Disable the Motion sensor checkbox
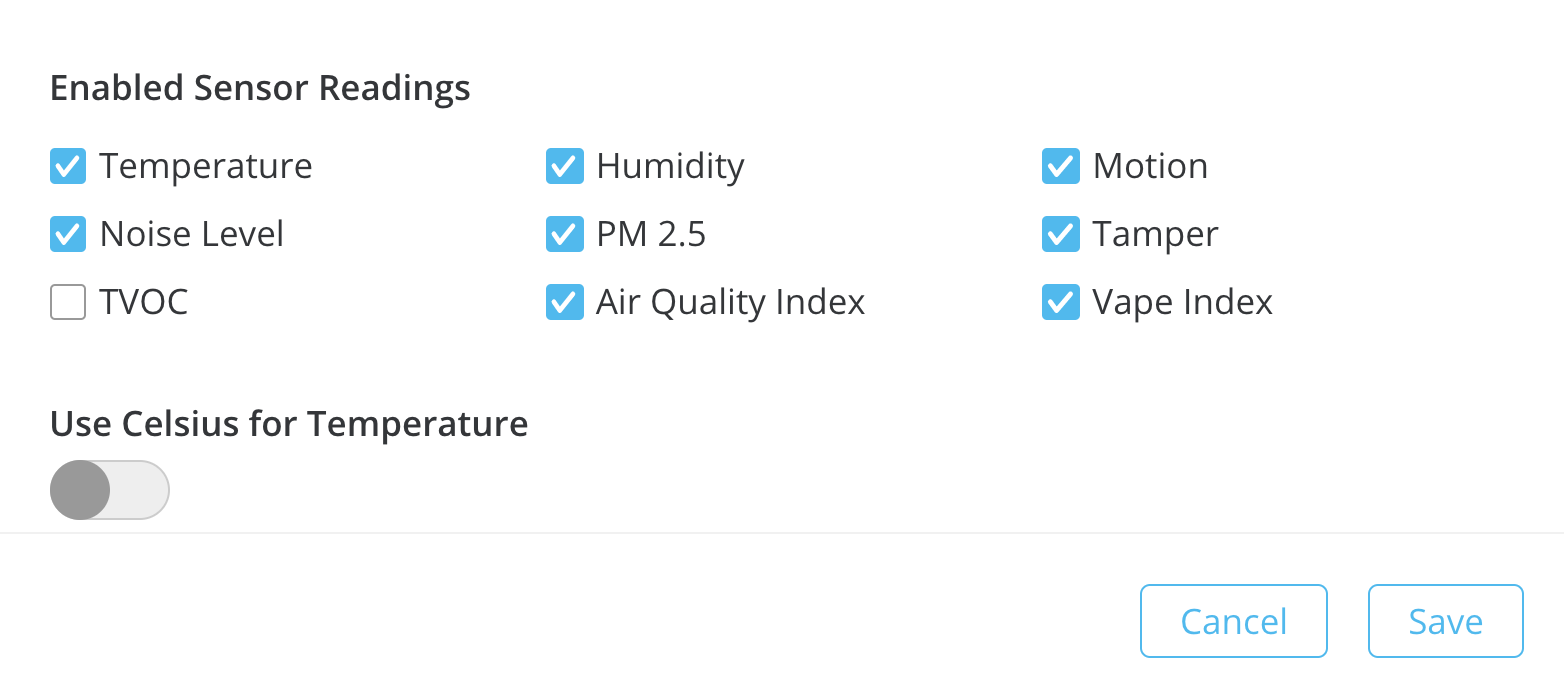The height and width of the screenshot is (696, 1564). point(1060,166)
